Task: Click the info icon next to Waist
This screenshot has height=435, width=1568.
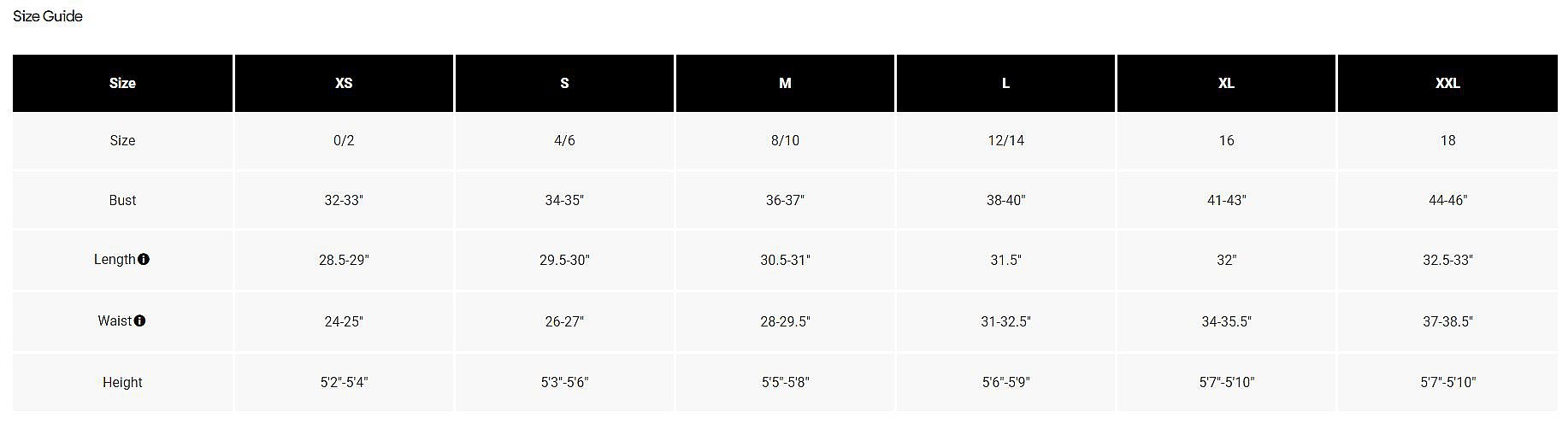Action: tap(140, 320)
